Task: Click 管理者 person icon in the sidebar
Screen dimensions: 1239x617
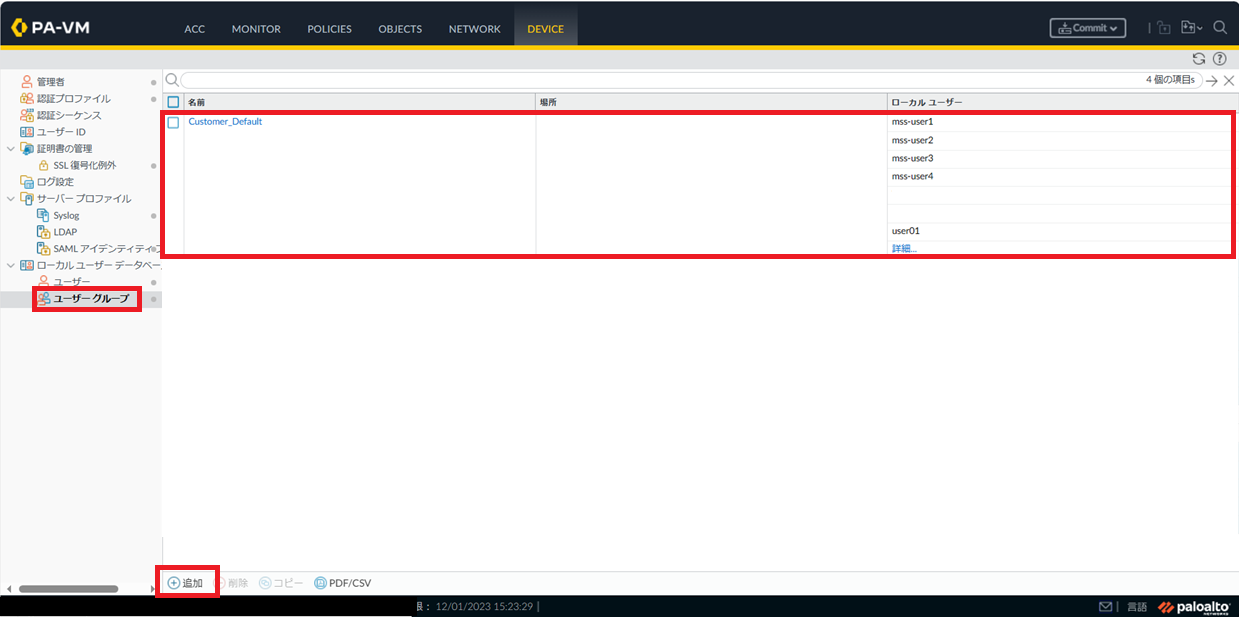Action: click(x=27, y=82)
